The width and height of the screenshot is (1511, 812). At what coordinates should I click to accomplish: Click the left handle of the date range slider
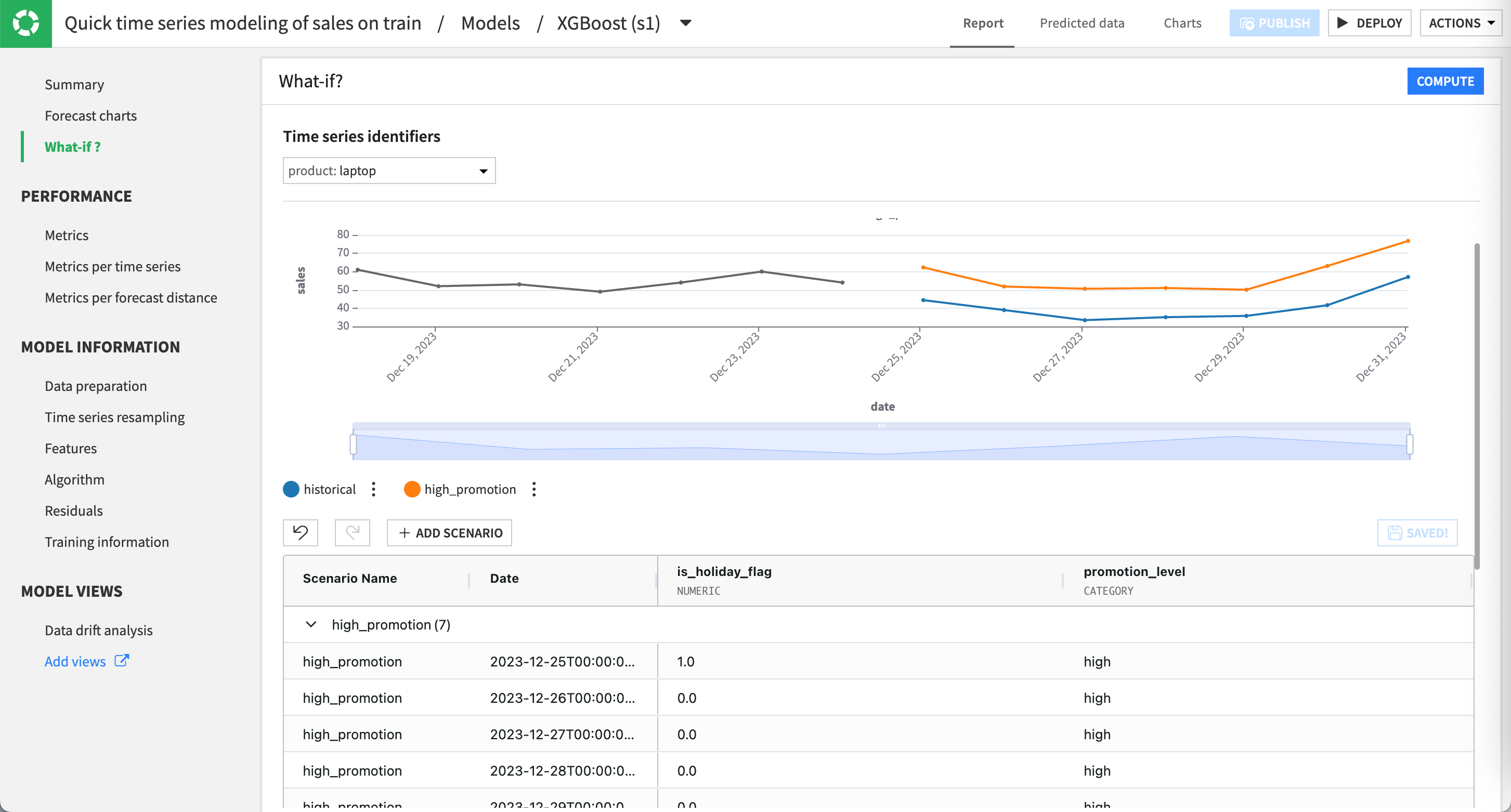(x=353, y=444)
